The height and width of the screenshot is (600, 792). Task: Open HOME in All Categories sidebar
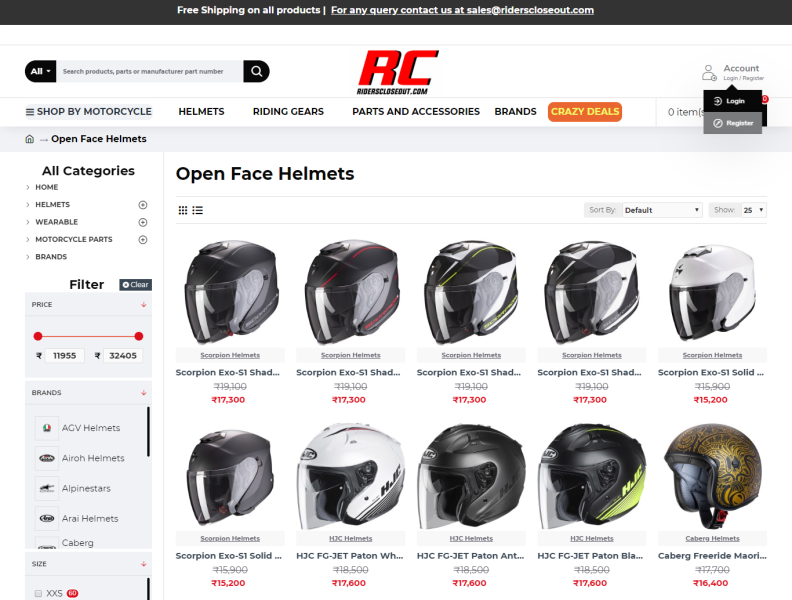(46, 187)
